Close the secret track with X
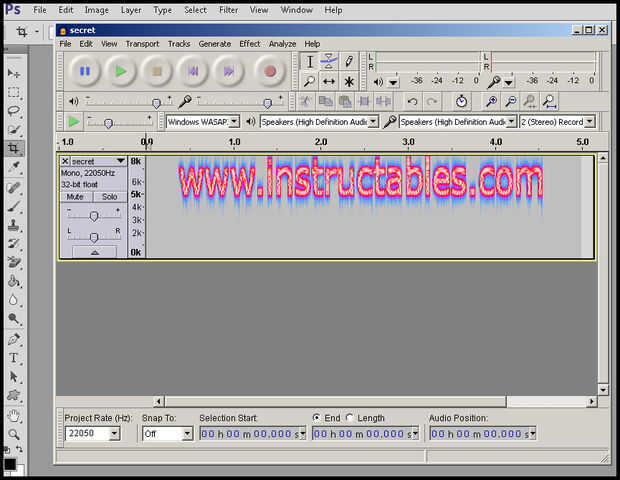Image resolution: width=620 pixels, height=480 pixels. tap(65, 161)
